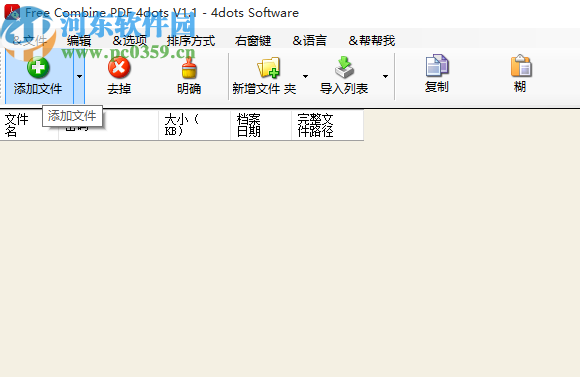Image resolution: width=580 pixels, height=377 pixels.
Task: Open the &文件 menu
Action: [x=30, y=40]
